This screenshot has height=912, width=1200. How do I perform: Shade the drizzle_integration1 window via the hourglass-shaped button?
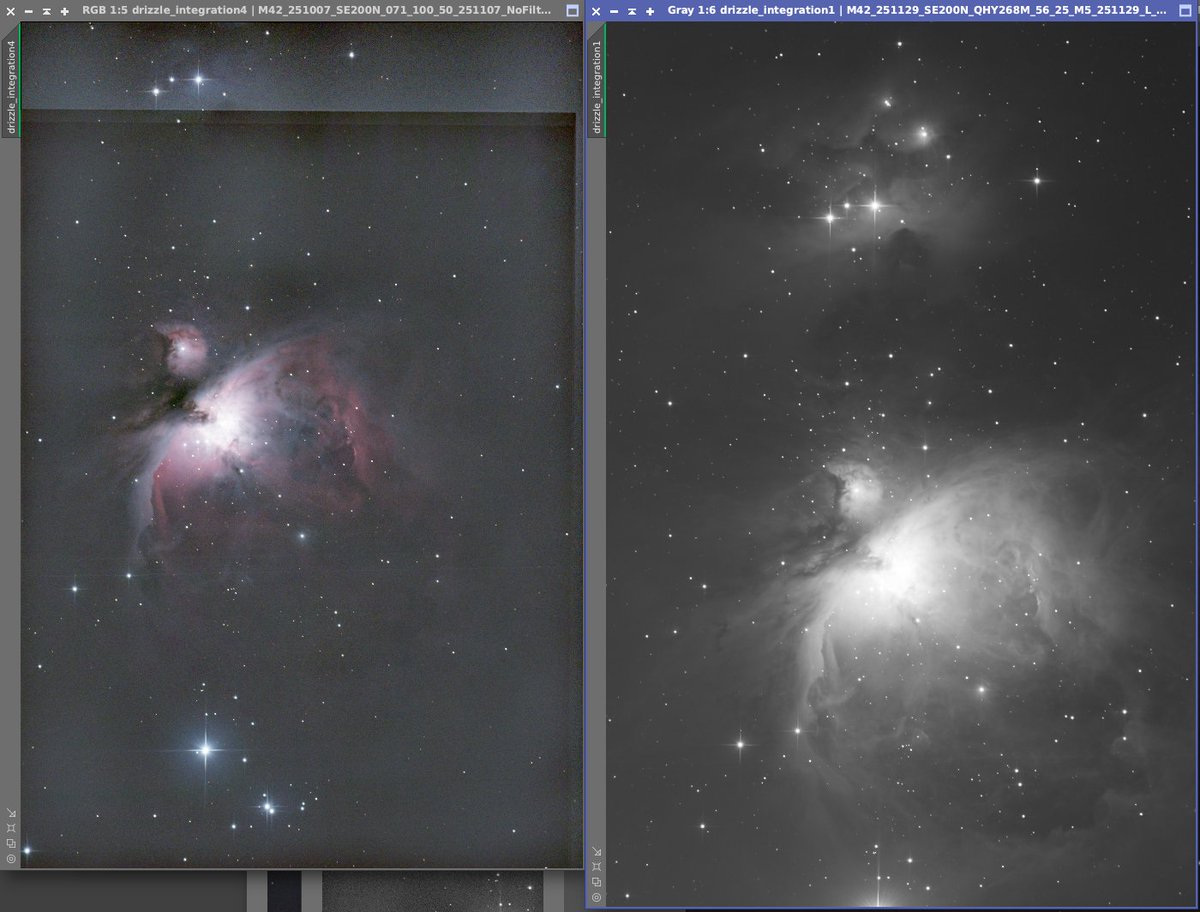tap(632, 11)
